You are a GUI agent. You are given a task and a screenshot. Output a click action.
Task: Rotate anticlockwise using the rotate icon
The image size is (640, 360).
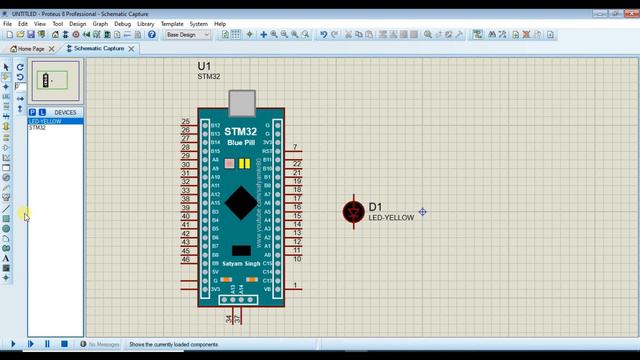click(x=20, y=77)
